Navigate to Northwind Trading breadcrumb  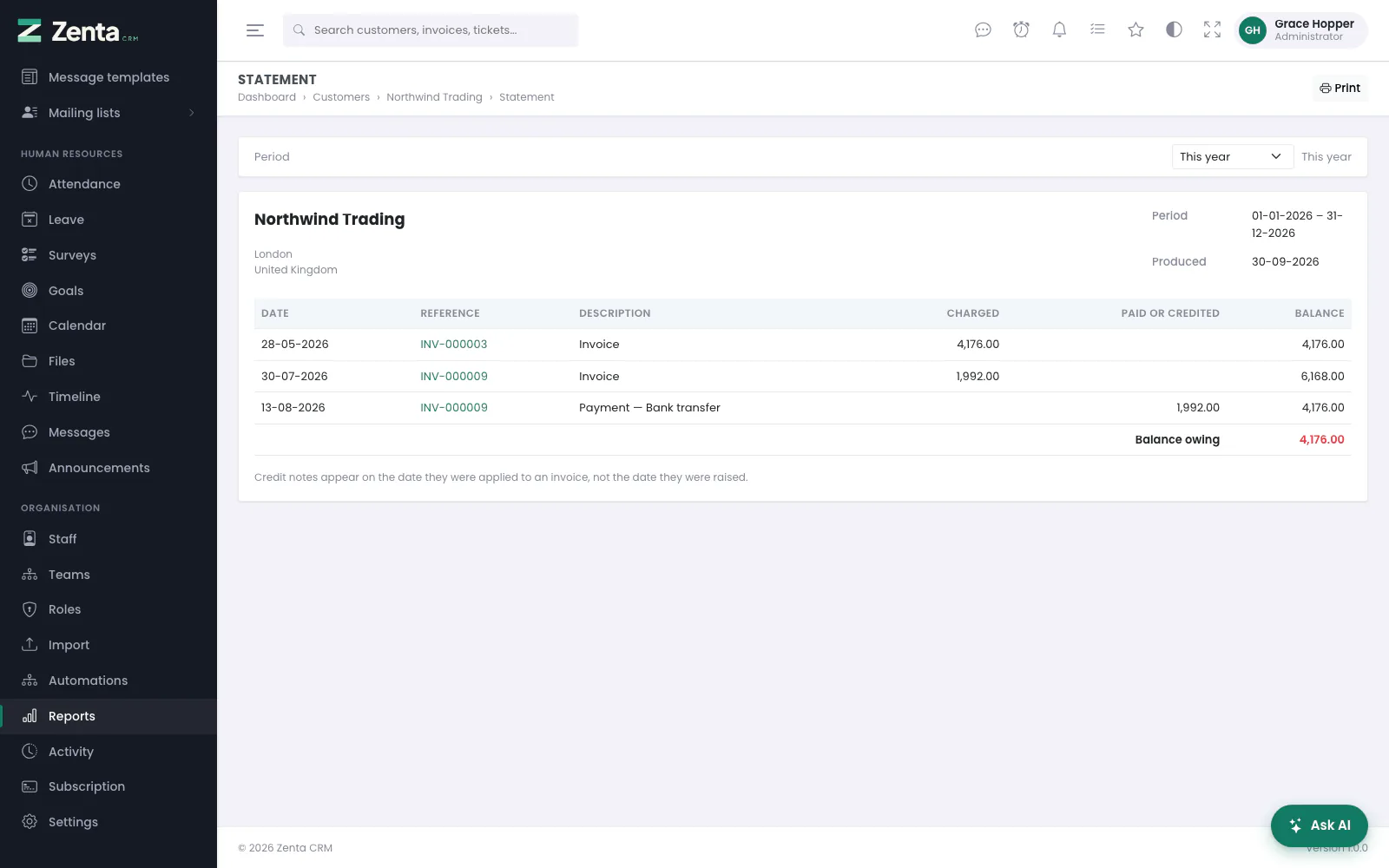click(434, 97)
